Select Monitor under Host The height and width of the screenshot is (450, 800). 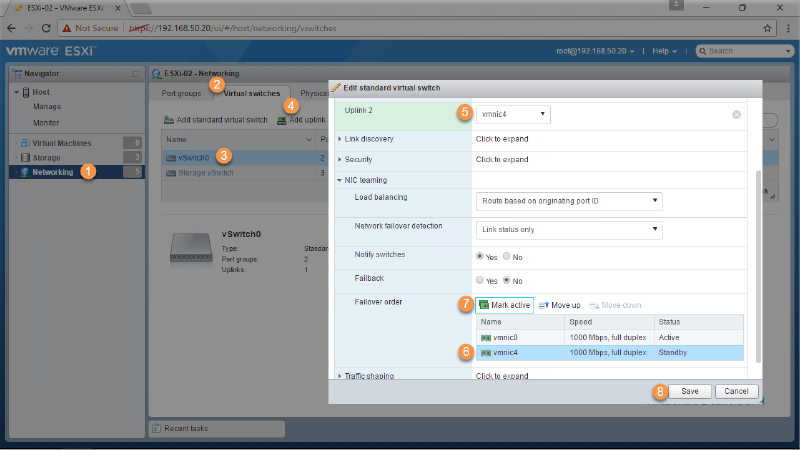46,123
